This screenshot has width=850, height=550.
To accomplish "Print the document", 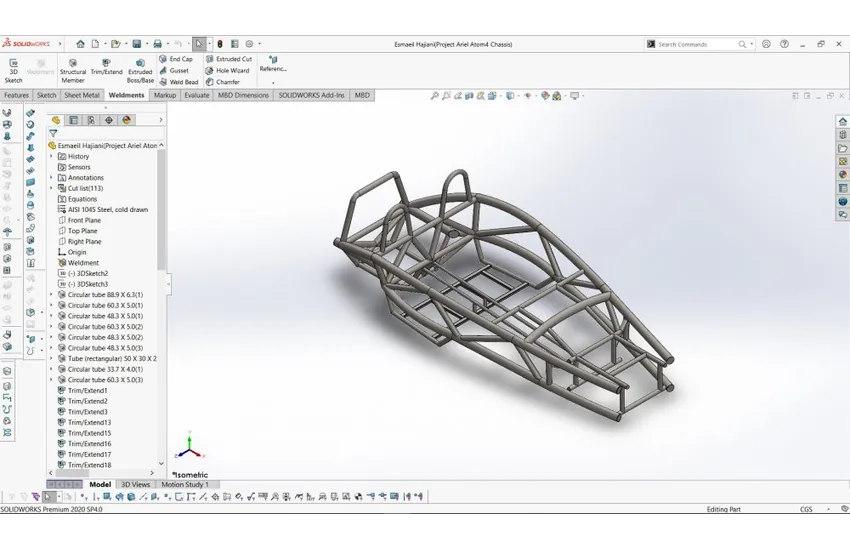I will 157,44.
